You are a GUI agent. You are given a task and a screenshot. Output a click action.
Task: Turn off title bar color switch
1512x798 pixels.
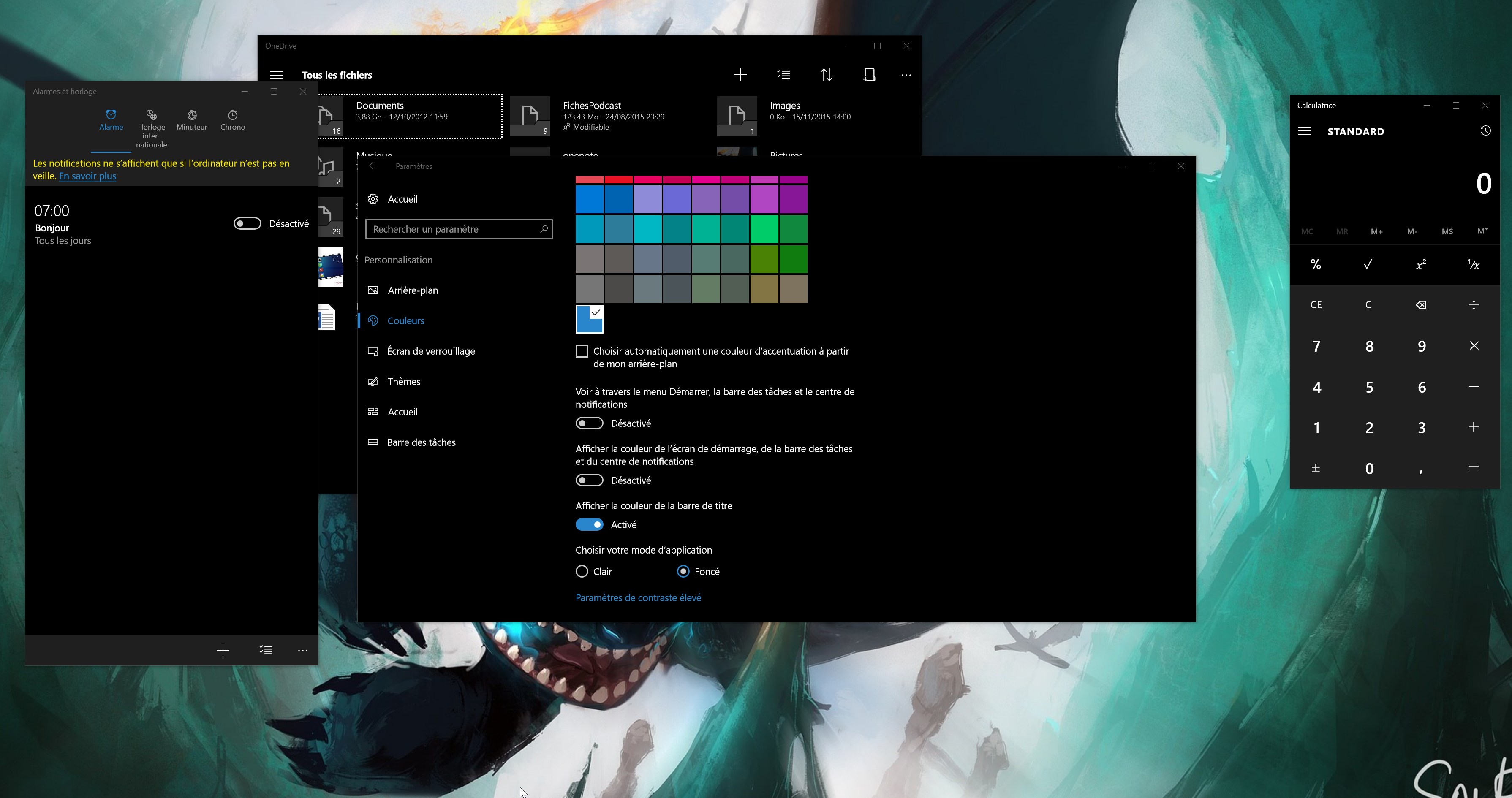[589, 524]
